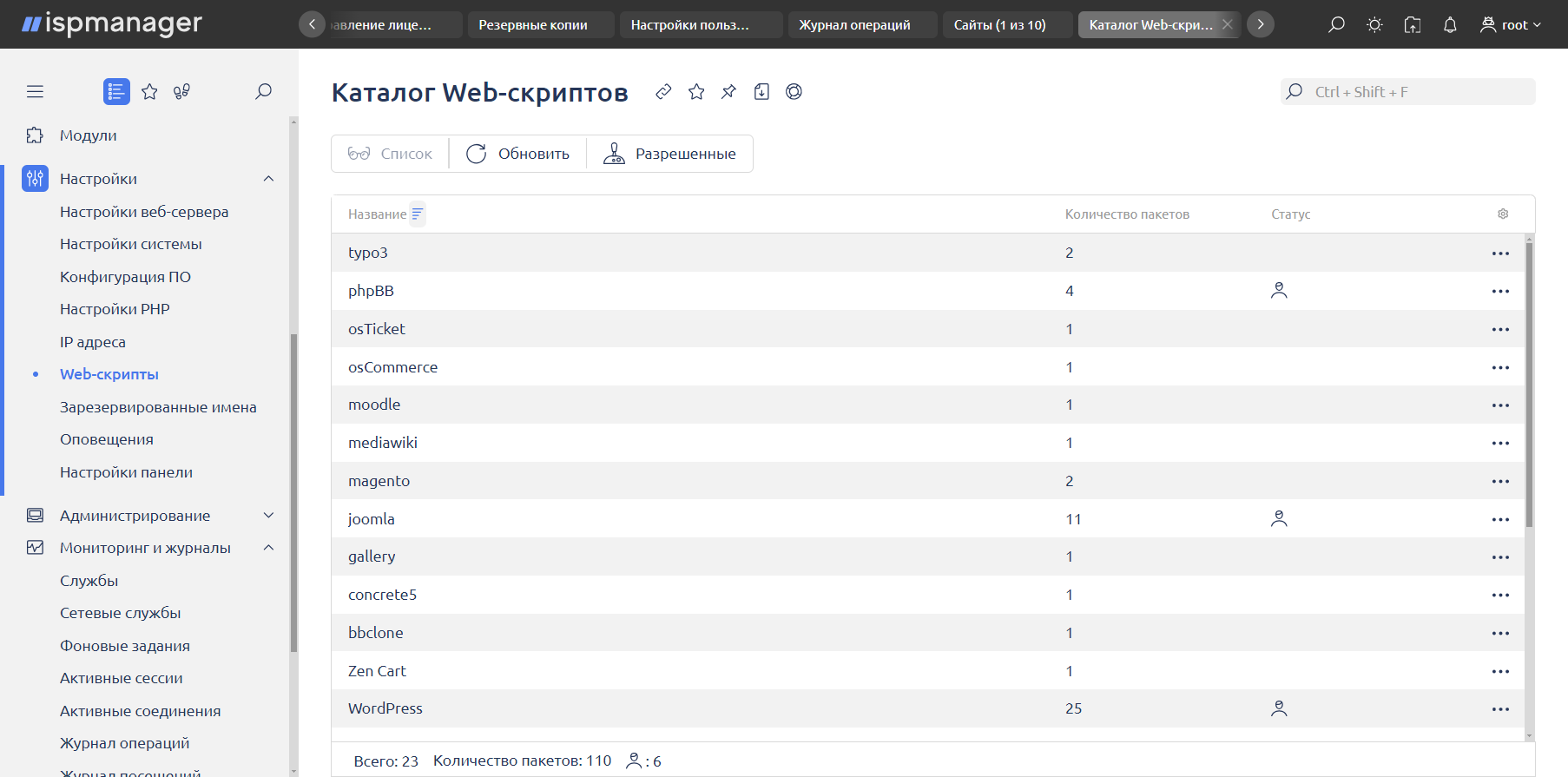Screen dimensions: 1568x777
Task: Click the sidebar vertical scrollbar
Action: [293, 492]
